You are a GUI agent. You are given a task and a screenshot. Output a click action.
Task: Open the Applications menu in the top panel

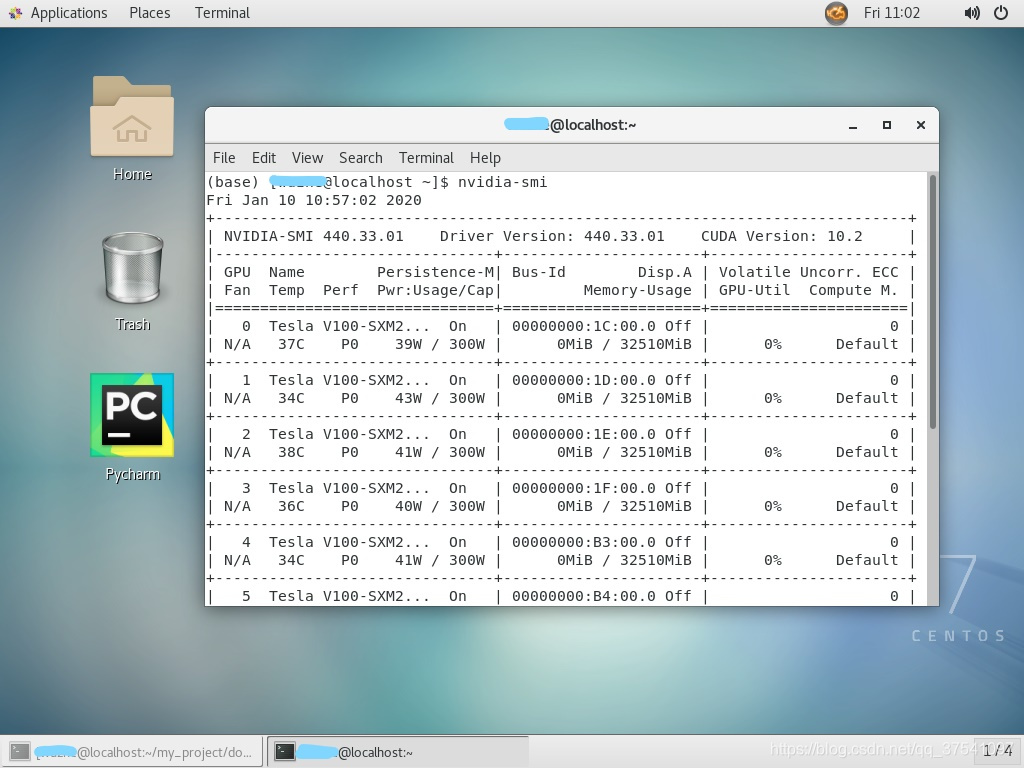69,13
